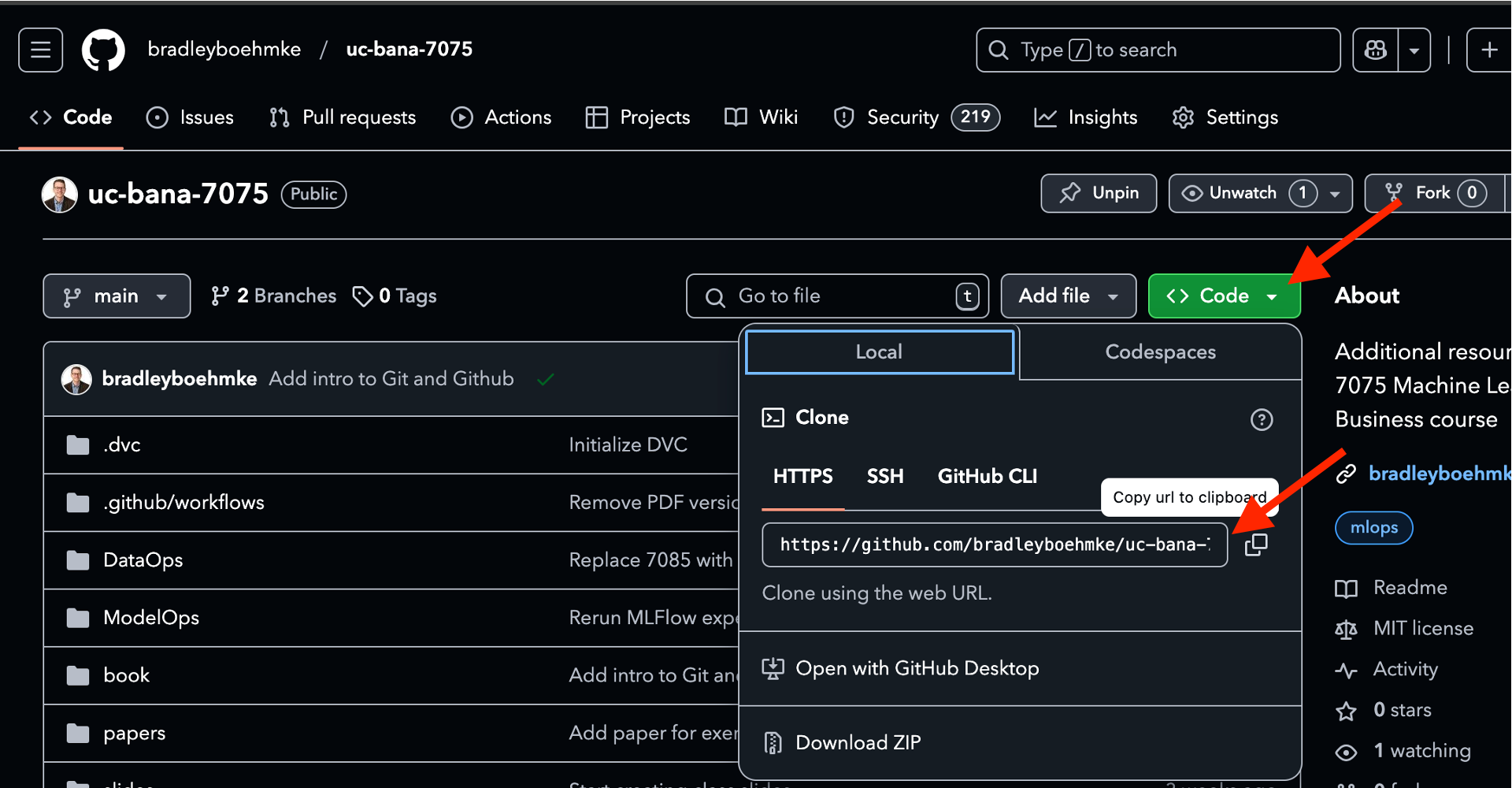Click the HTTPS clone URL field
The width and height of the screenshot is (1512, 788).
tap(995, 545)
